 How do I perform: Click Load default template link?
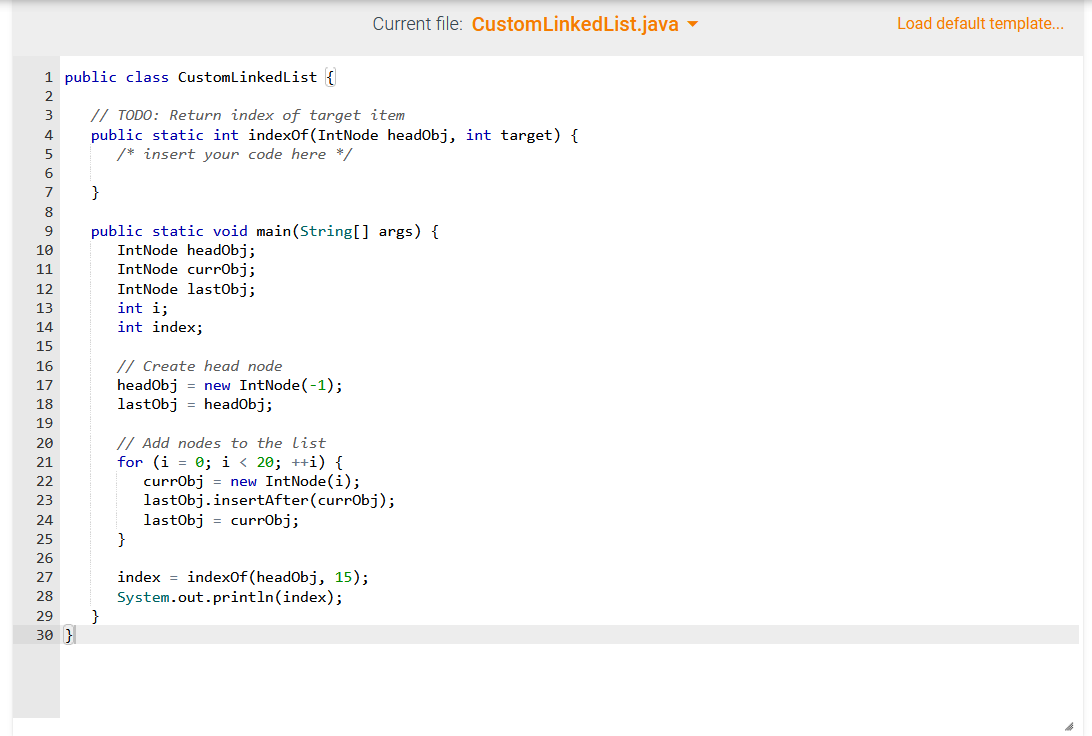click(x=980, y=23)
